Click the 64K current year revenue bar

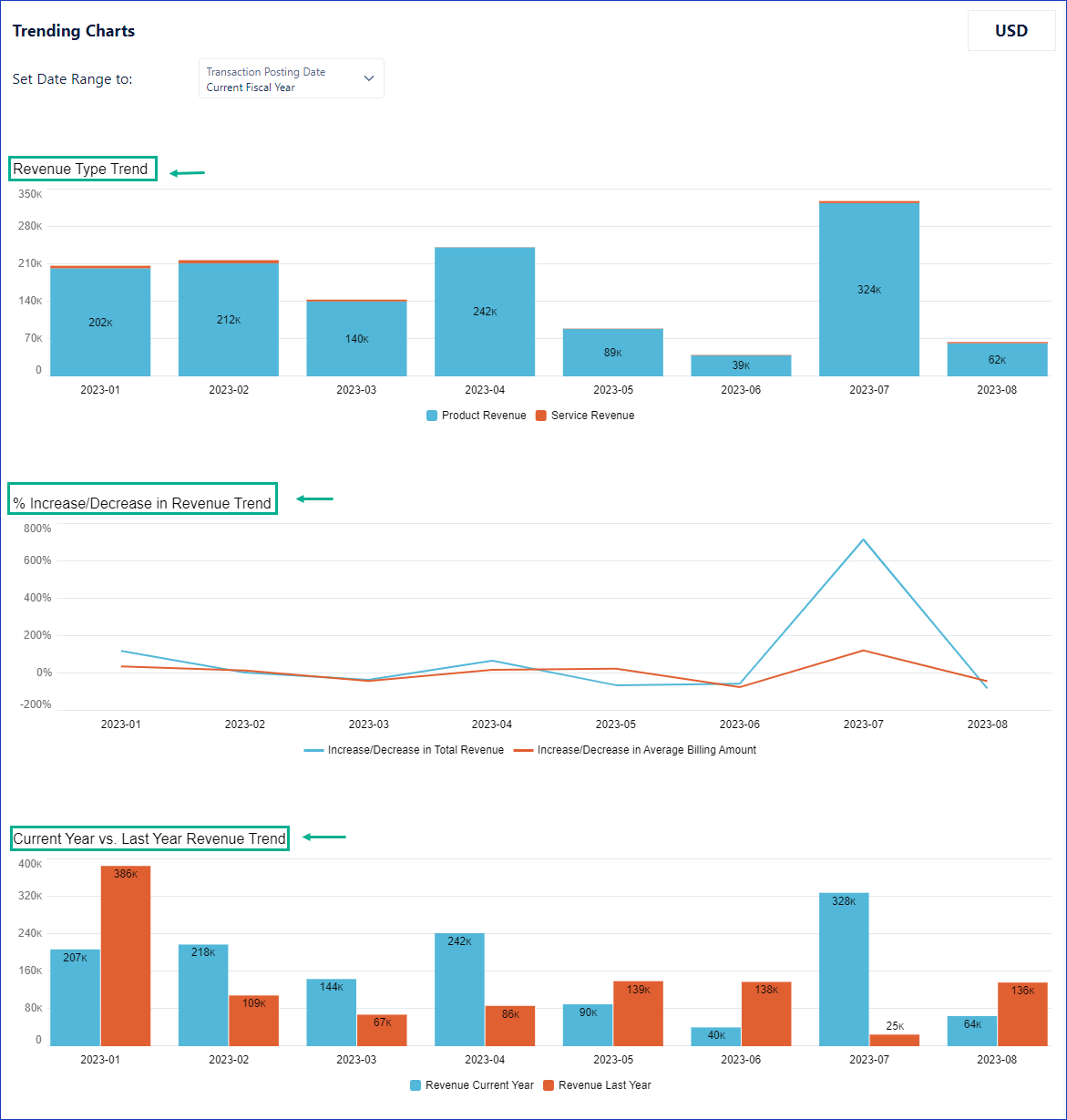point(972,1031)
